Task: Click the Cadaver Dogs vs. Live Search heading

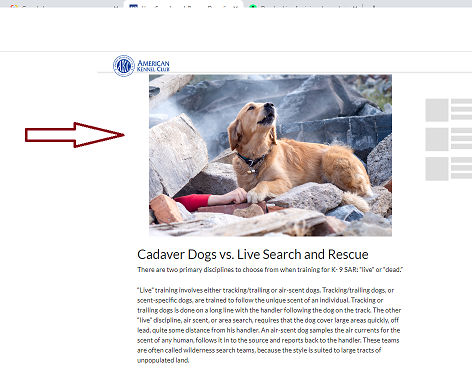Action: [x=253, y=254]
